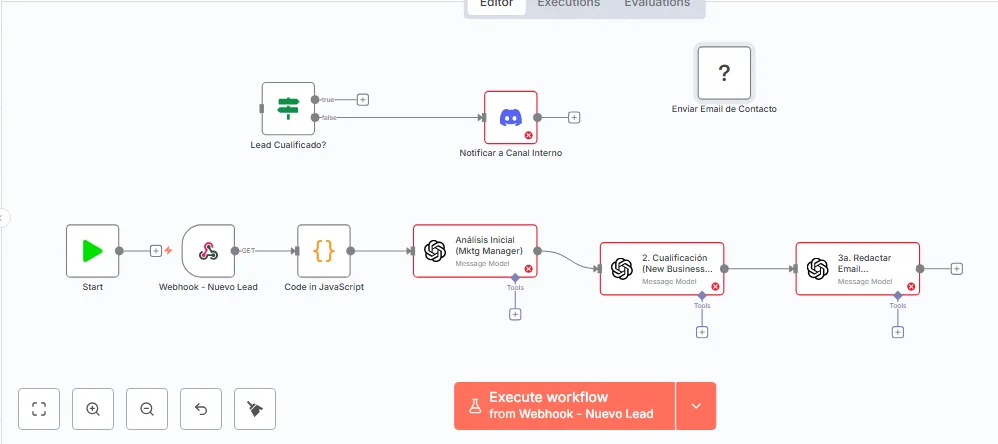Click the Discord Notificar a Canal Interno node

tap(510, 118)
